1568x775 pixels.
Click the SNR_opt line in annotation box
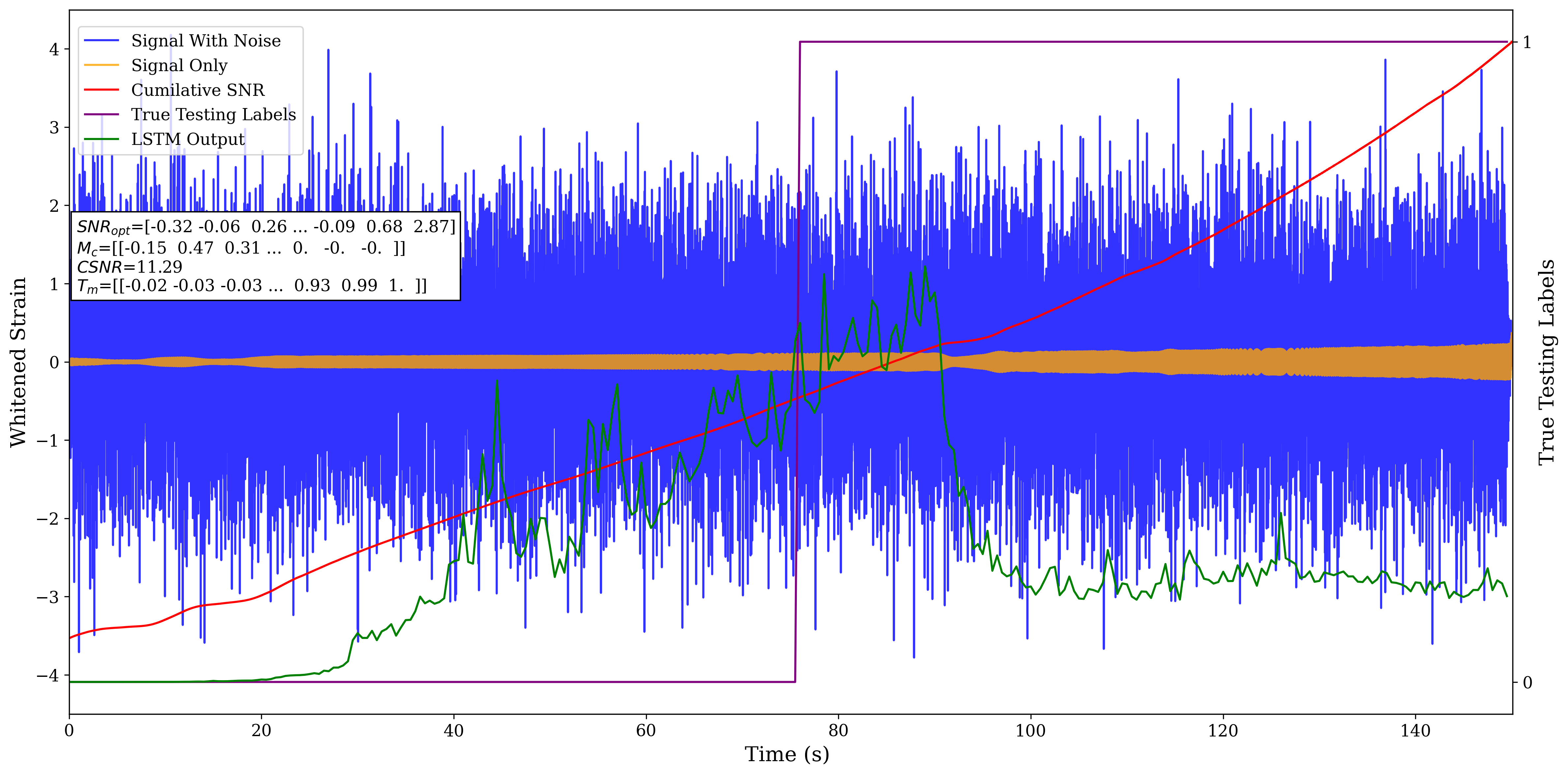point(265,227)
